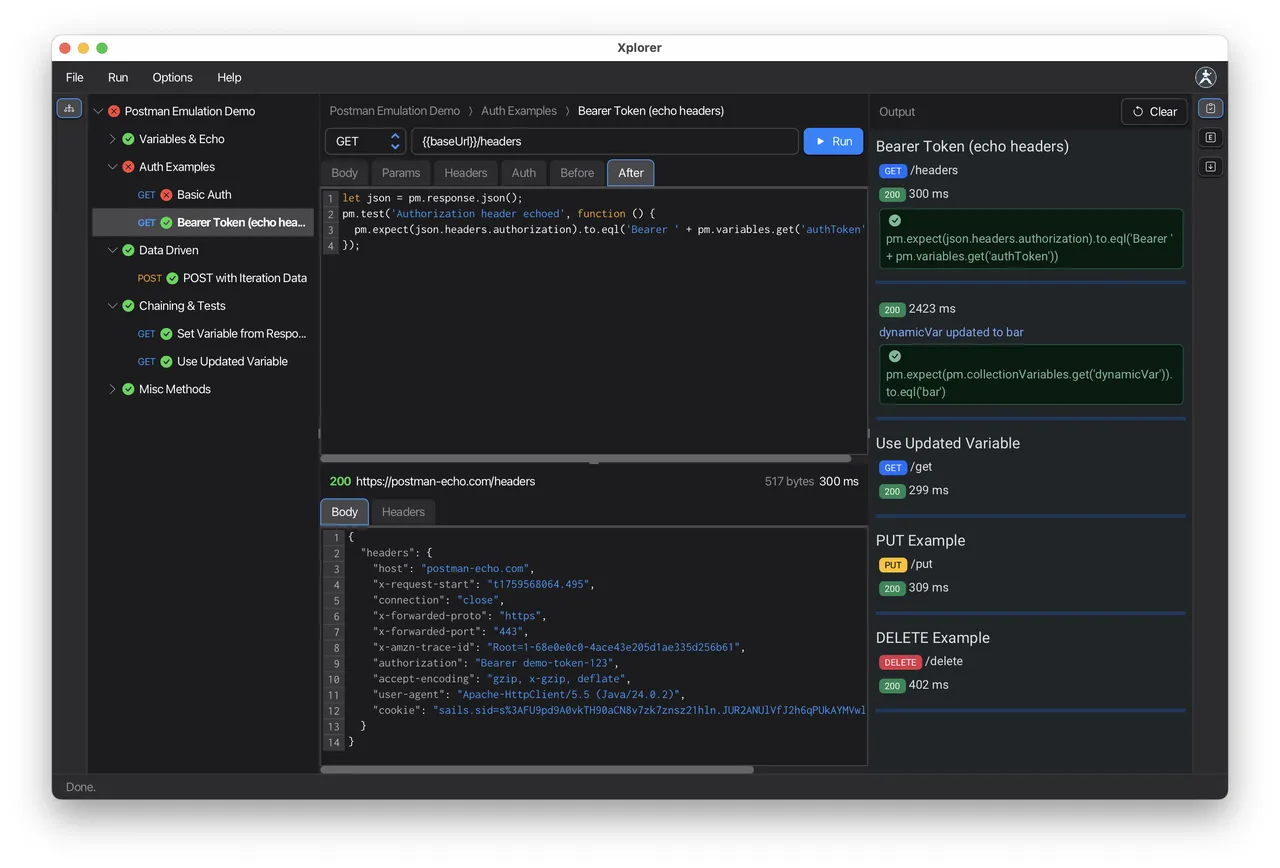1280x868 pixels.
Task: Click the 200 badge beside 402 ms
Action: click(892, 686)
